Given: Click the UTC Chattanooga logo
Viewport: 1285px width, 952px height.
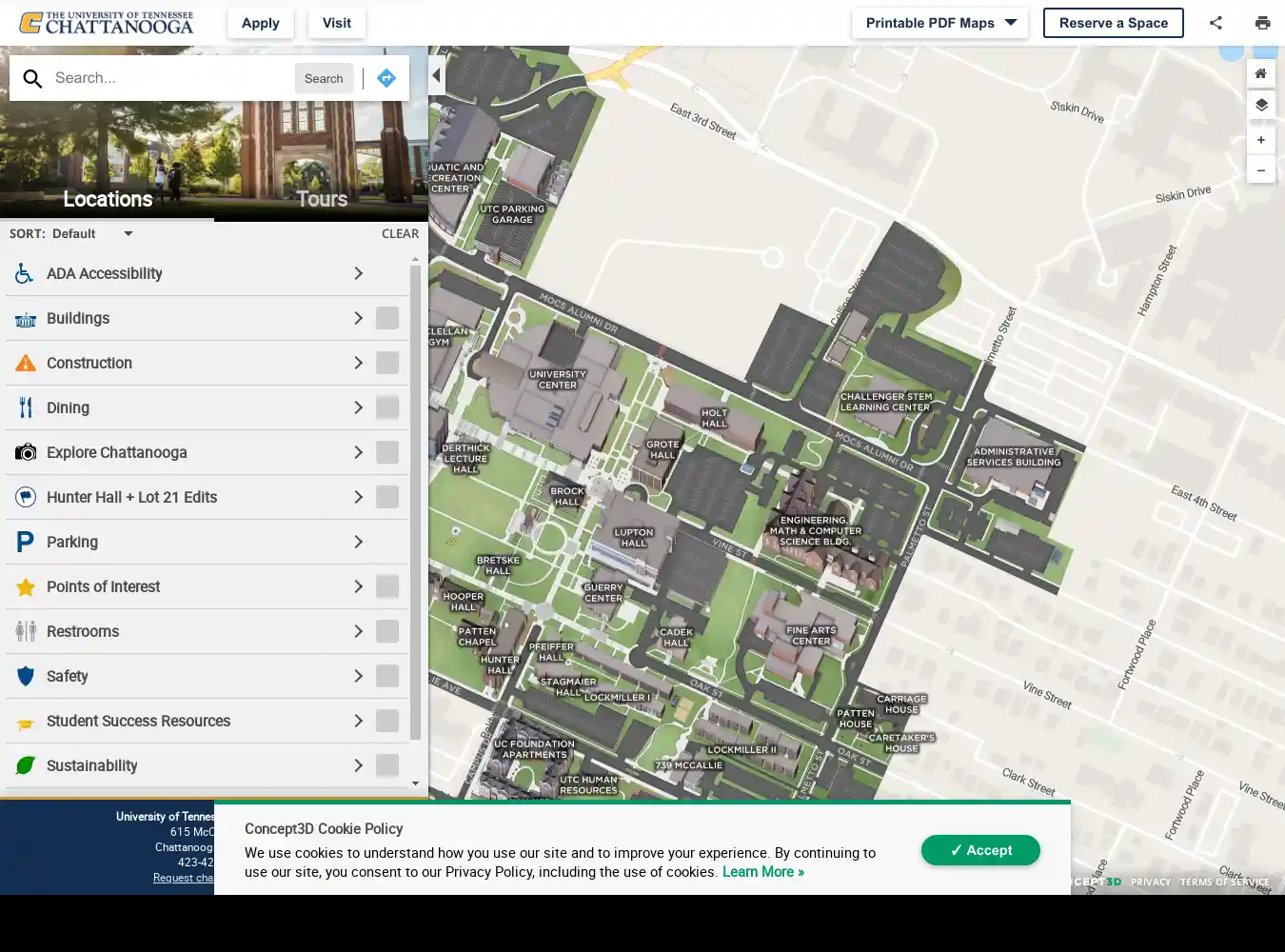Looking at the screenshot, I should 107,23.
